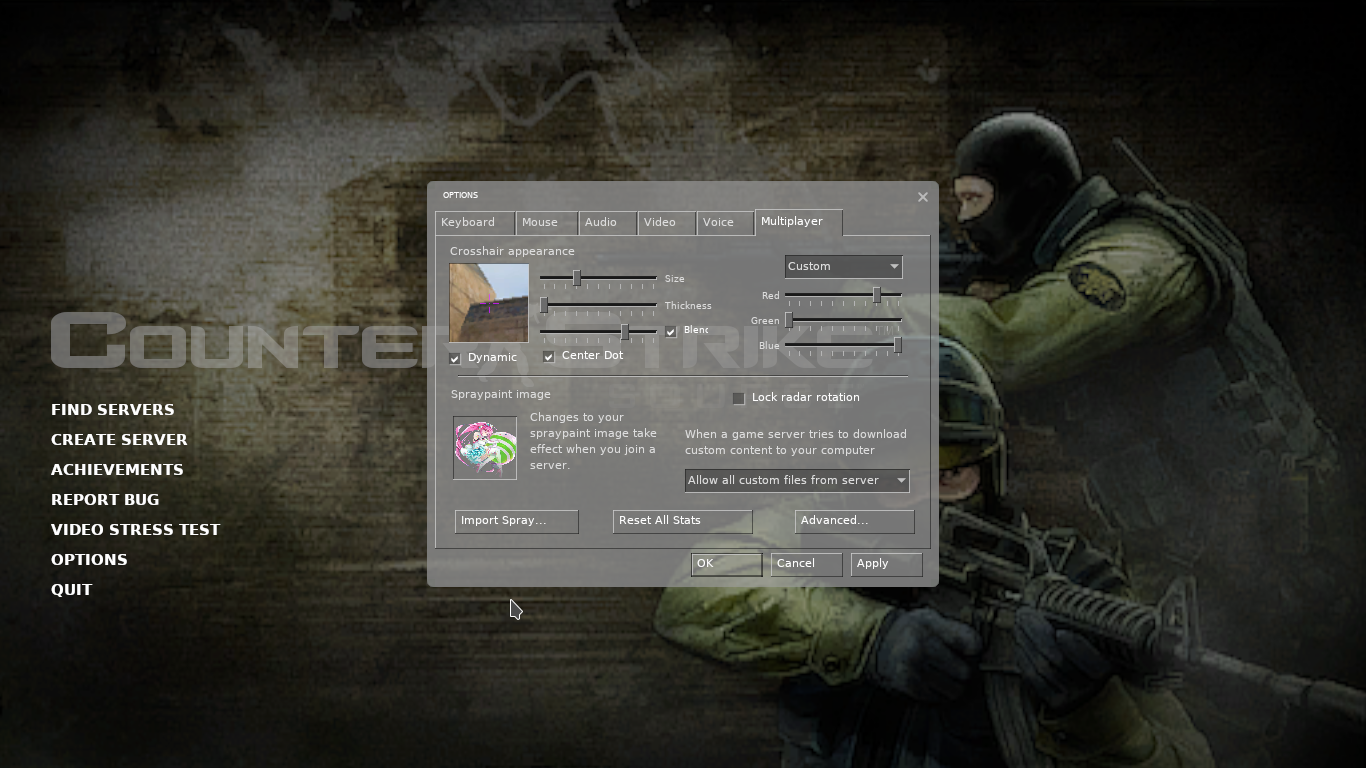Open Options from the main menu
The width and height of the screenshot is (1366, 768).
(89, 560)
